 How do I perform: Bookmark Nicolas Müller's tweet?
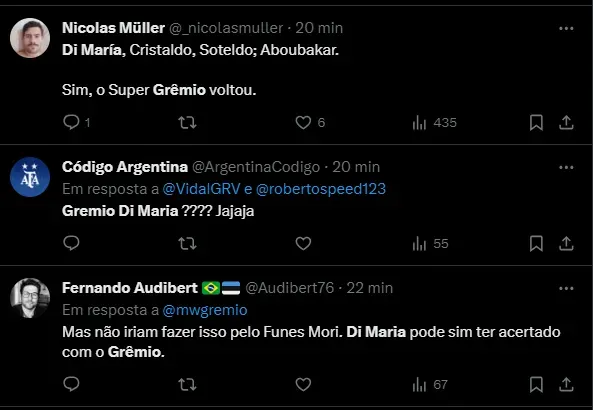pos(536,123)
